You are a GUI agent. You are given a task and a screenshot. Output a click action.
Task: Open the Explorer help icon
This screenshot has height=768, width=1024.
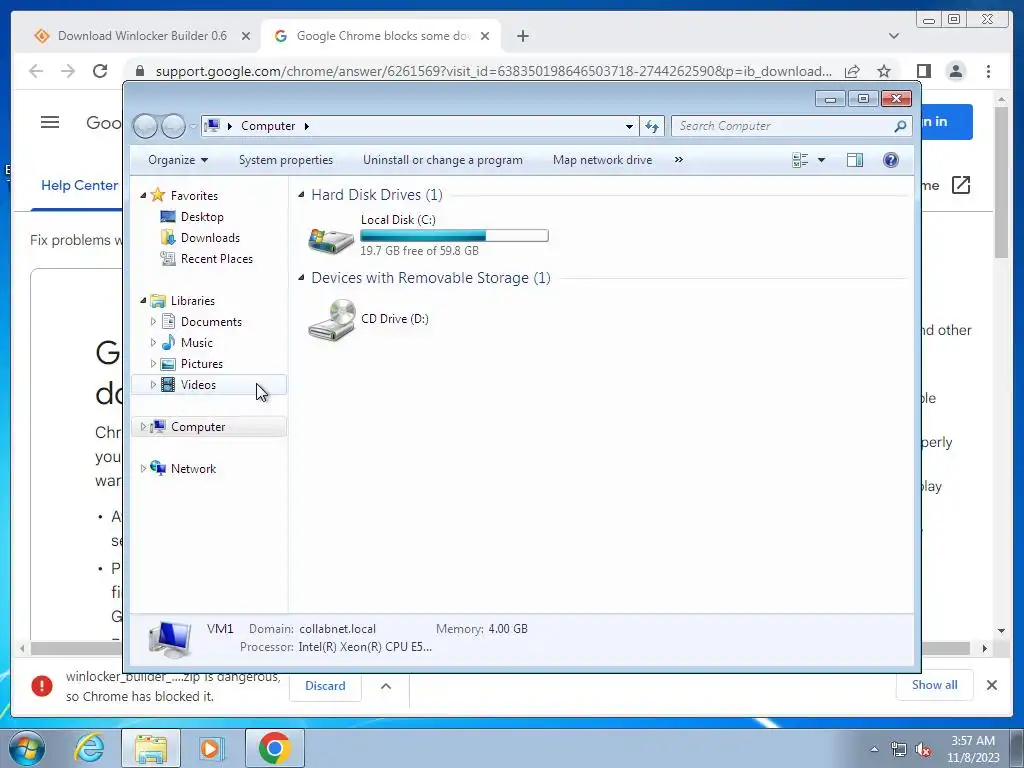[890, 160]
